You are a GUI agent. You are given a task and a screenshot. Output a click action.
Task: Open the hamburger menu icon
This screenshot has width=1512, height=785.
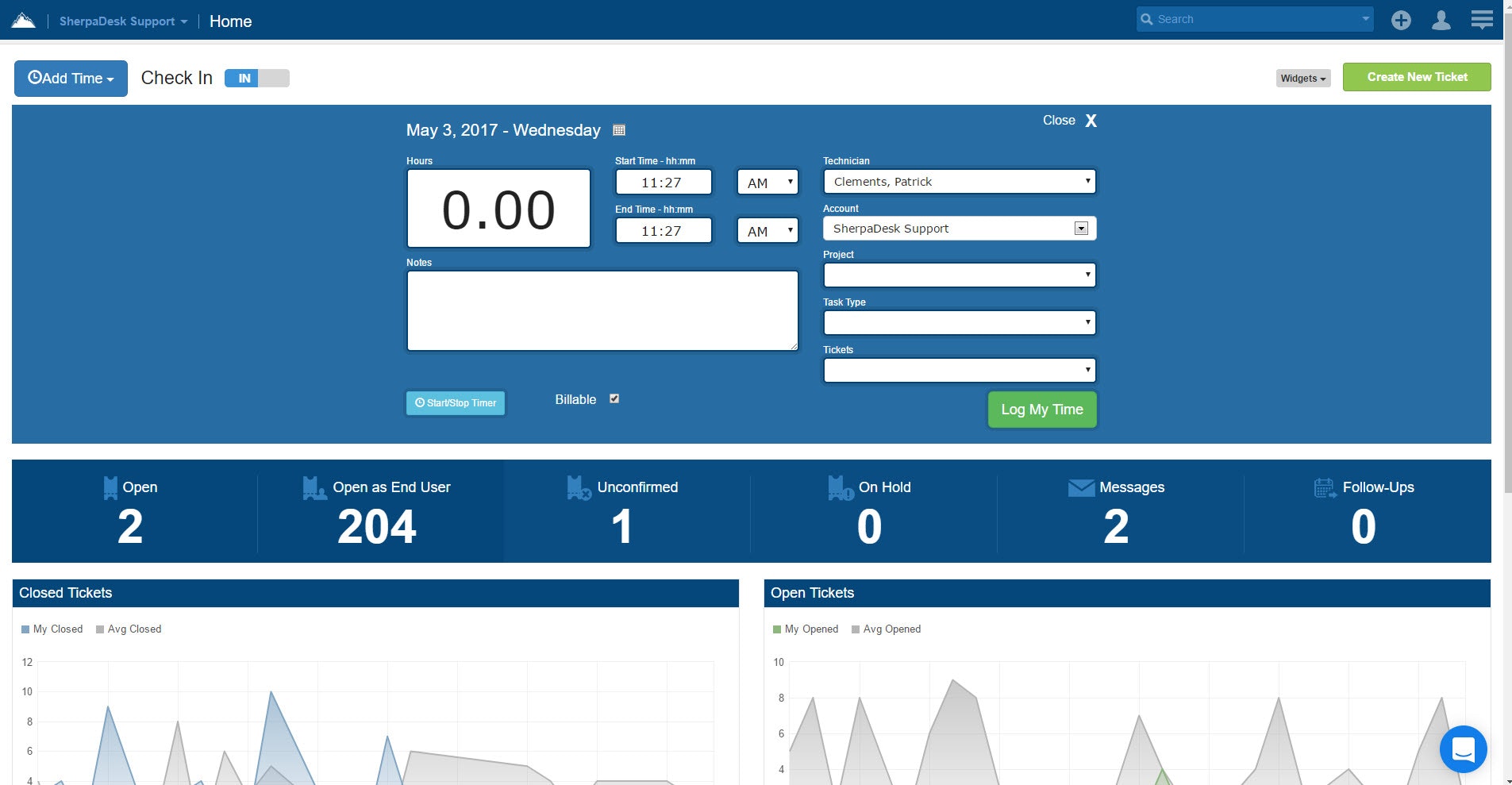(1482, 20)
